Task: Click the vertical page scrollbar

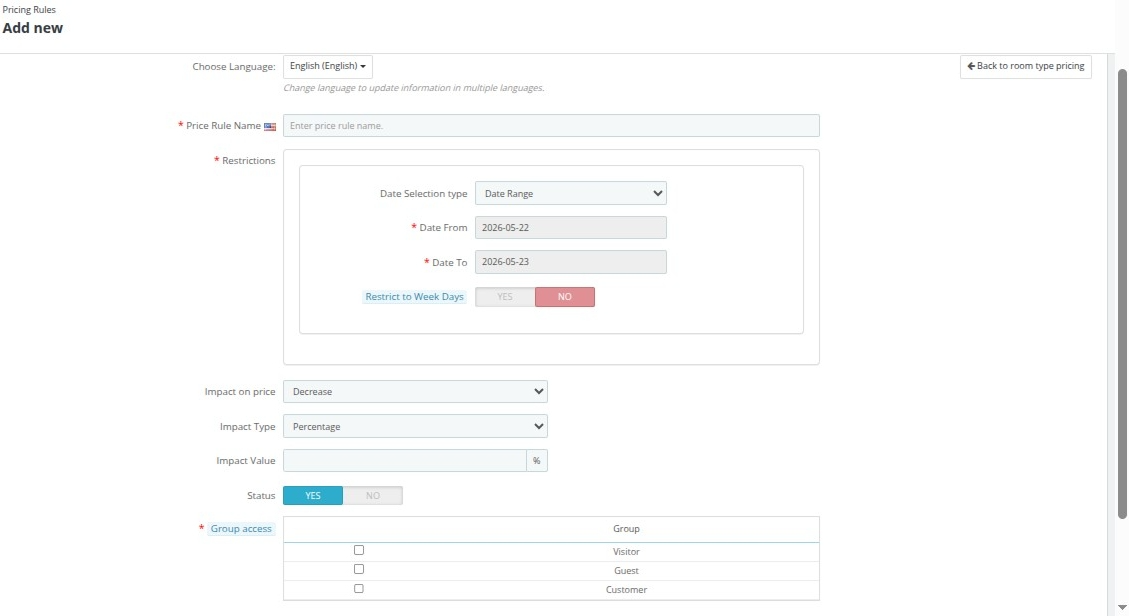Action: point(1122,294)
